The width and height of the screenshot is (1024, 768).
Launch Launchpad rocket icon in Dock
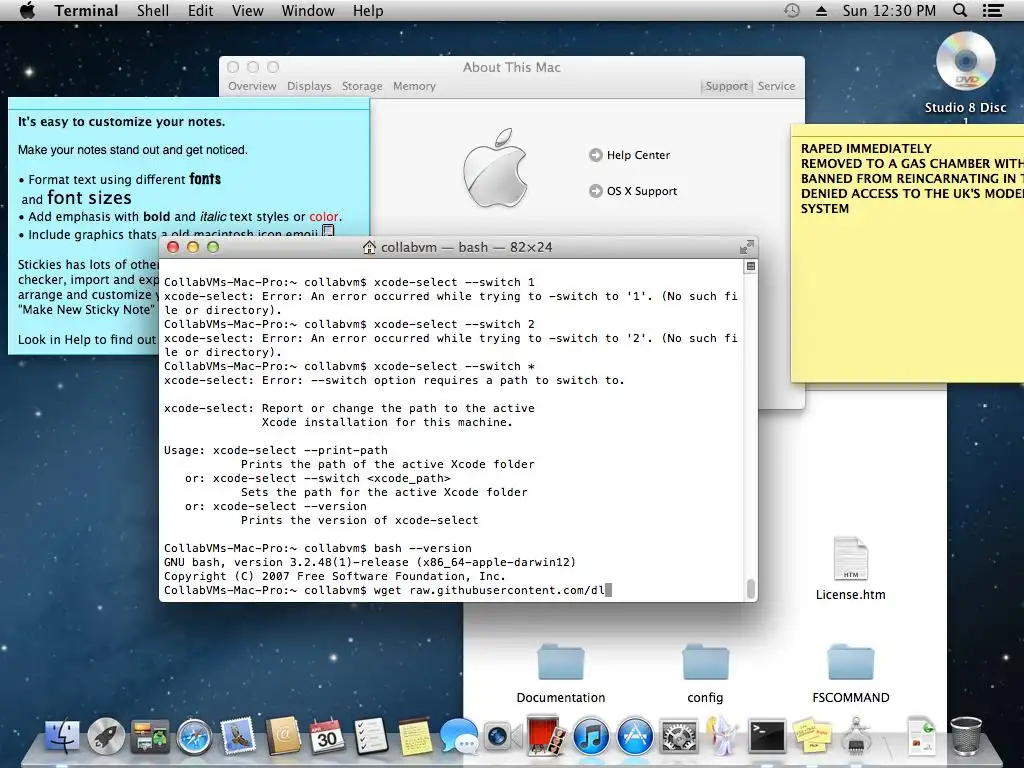(106, 737)
